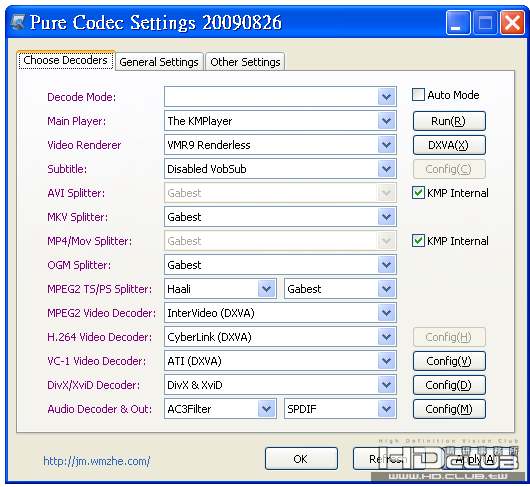This screenshot has height=487, width=530.
Task: Close the Pure Codec Settings window
Action: (x=512, y=23)
